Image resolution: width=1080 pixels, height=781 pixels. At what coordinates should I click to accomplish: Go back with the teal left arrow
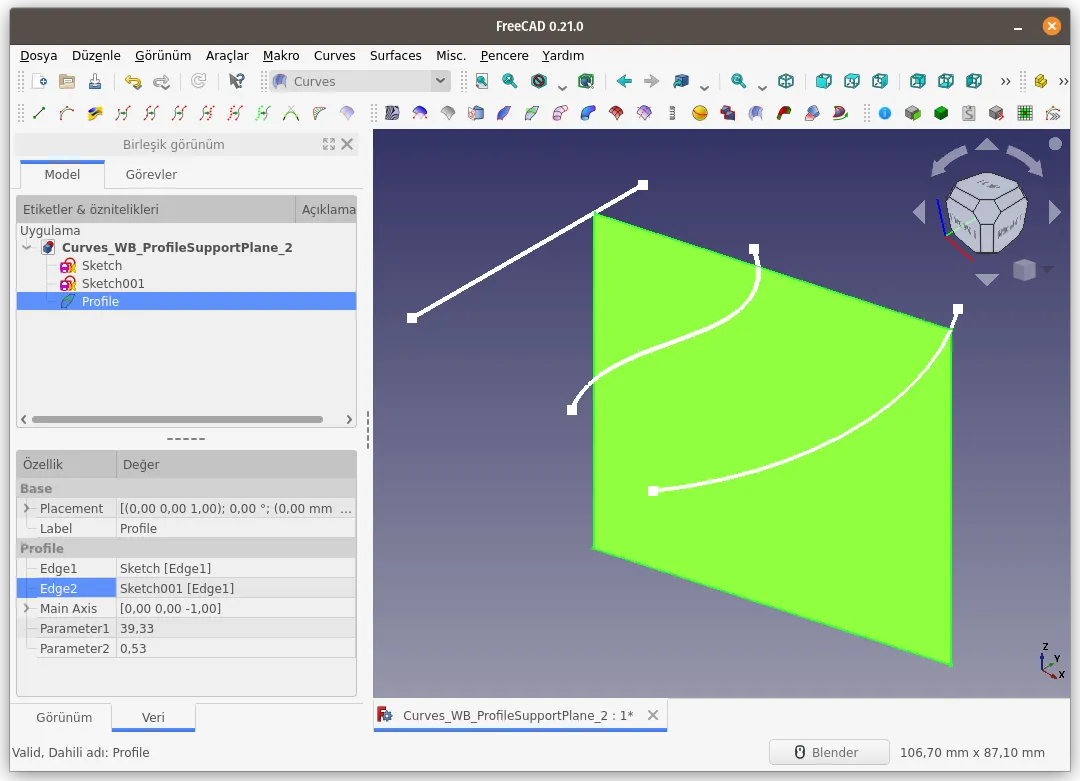coord(624,81)
